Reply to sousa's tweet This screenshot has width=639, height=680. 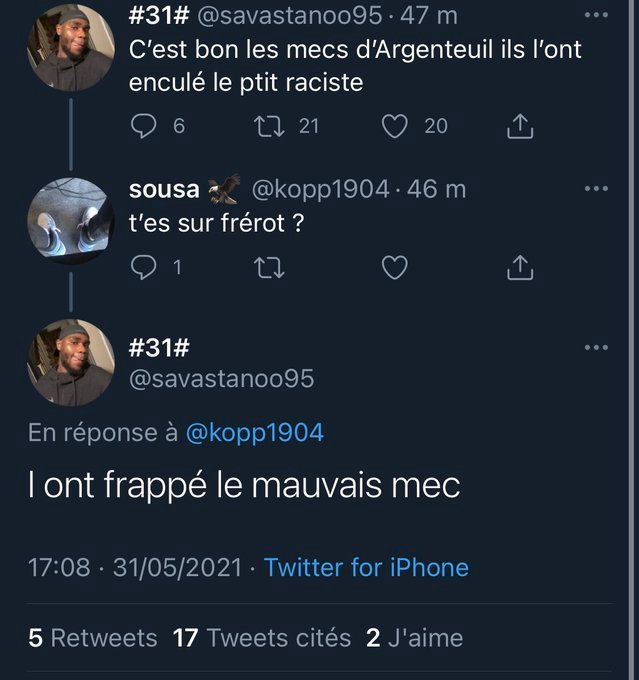coord(145,267)
